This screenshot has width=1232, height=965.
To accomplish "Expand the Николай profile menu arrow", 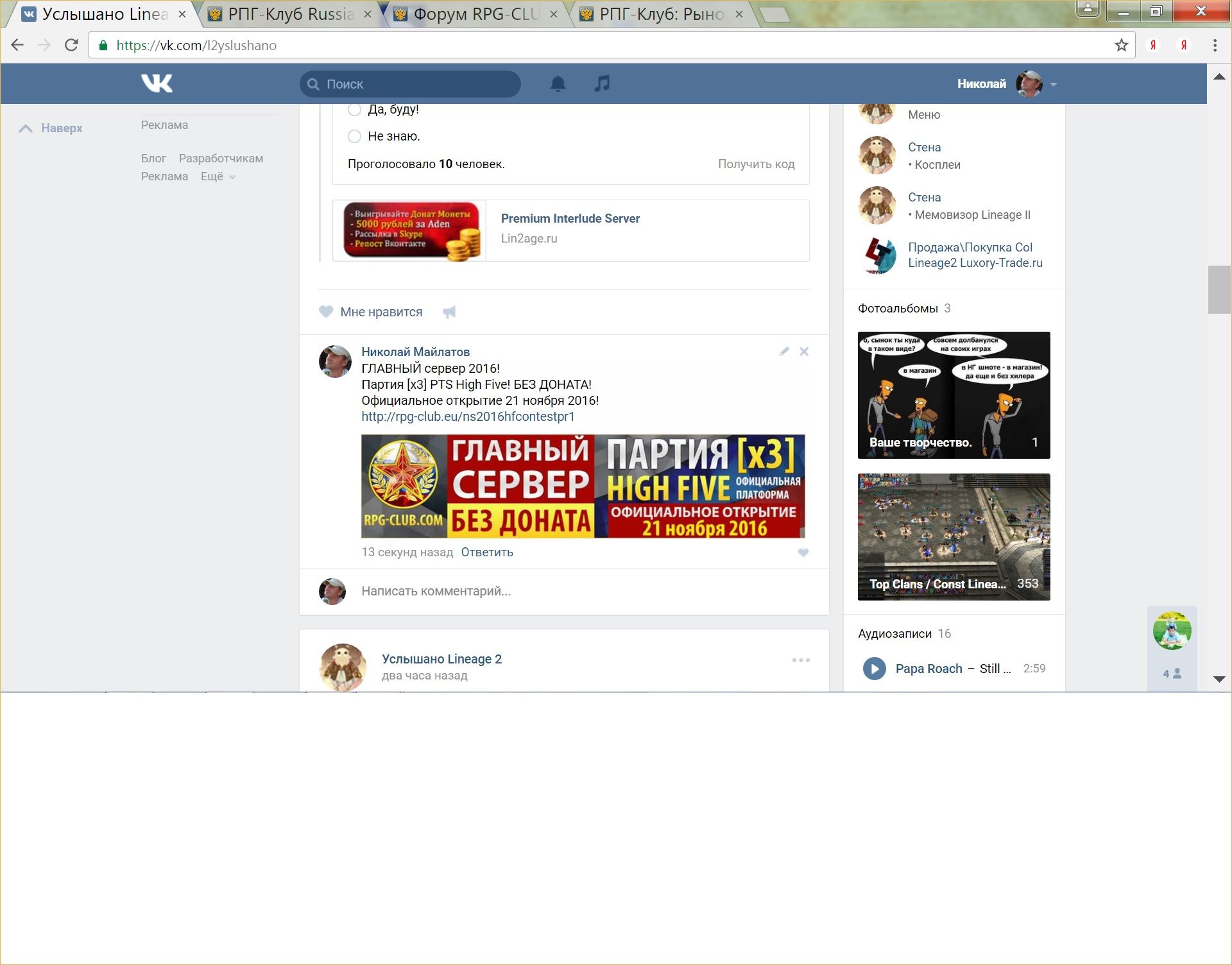I will (x=1053, y=84).
